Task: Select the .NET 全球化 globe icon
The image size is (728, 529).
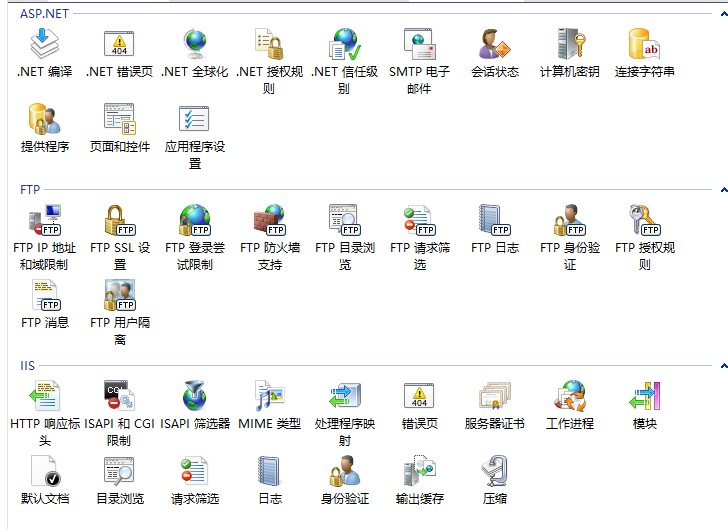Action: coord(195,44)
